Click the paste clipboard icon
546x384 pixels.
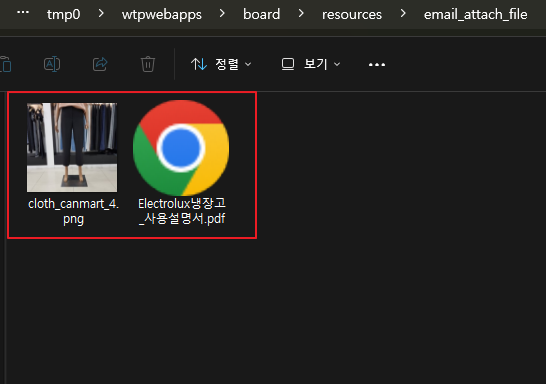[x=6, y=64]
